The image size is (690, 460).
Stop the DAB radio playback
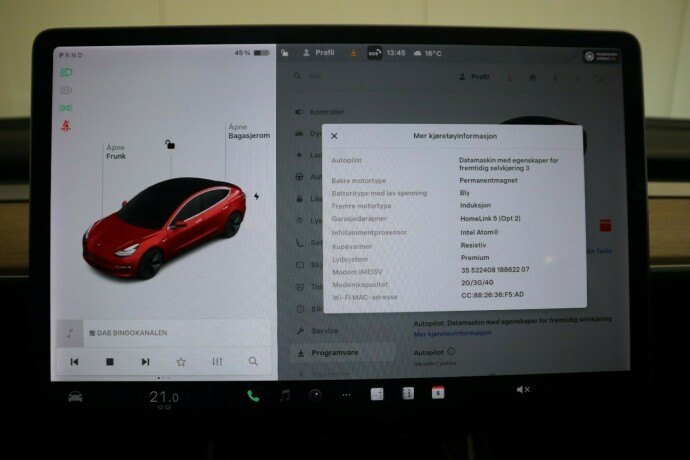(110, 362)
